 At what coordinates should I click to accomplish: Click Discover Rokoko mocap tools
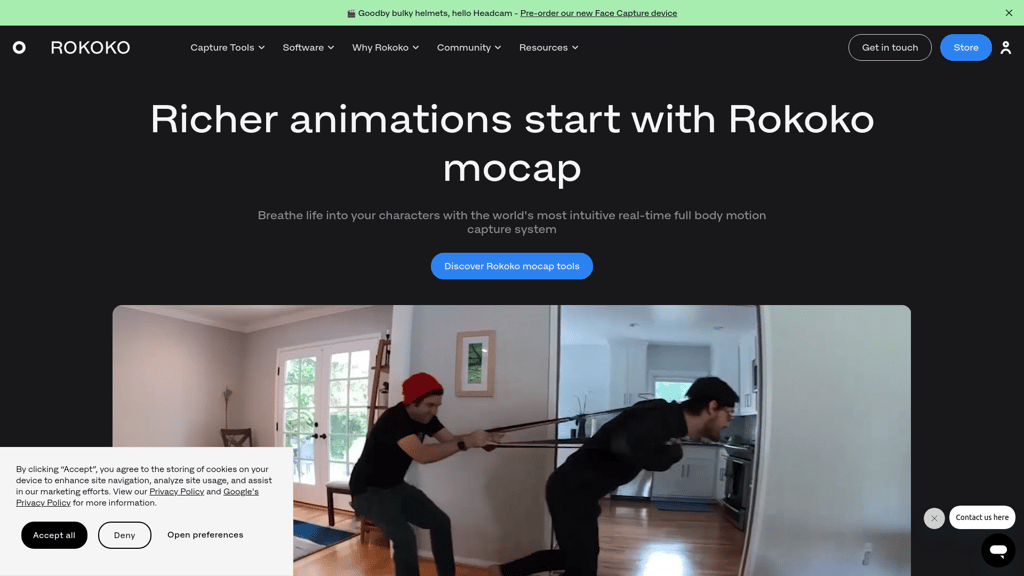point(511,266)
